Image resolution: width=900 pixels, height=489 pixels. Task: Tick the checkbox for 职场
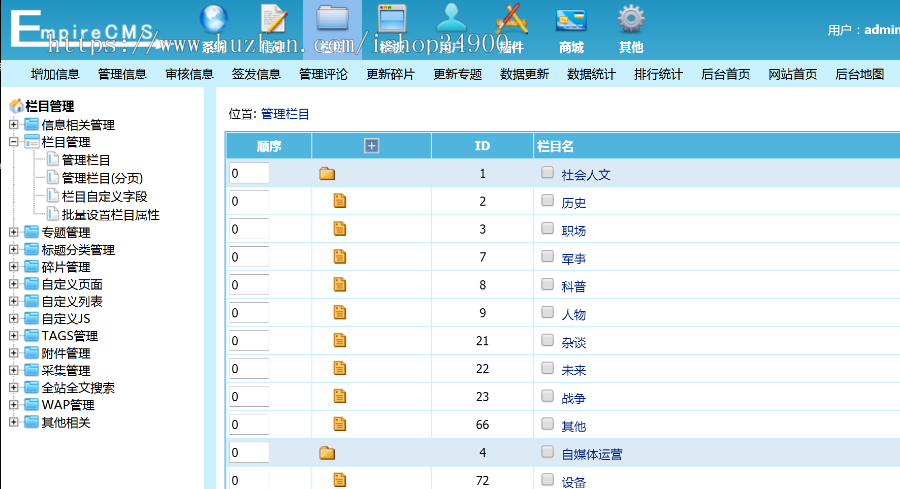pos(548,228)
